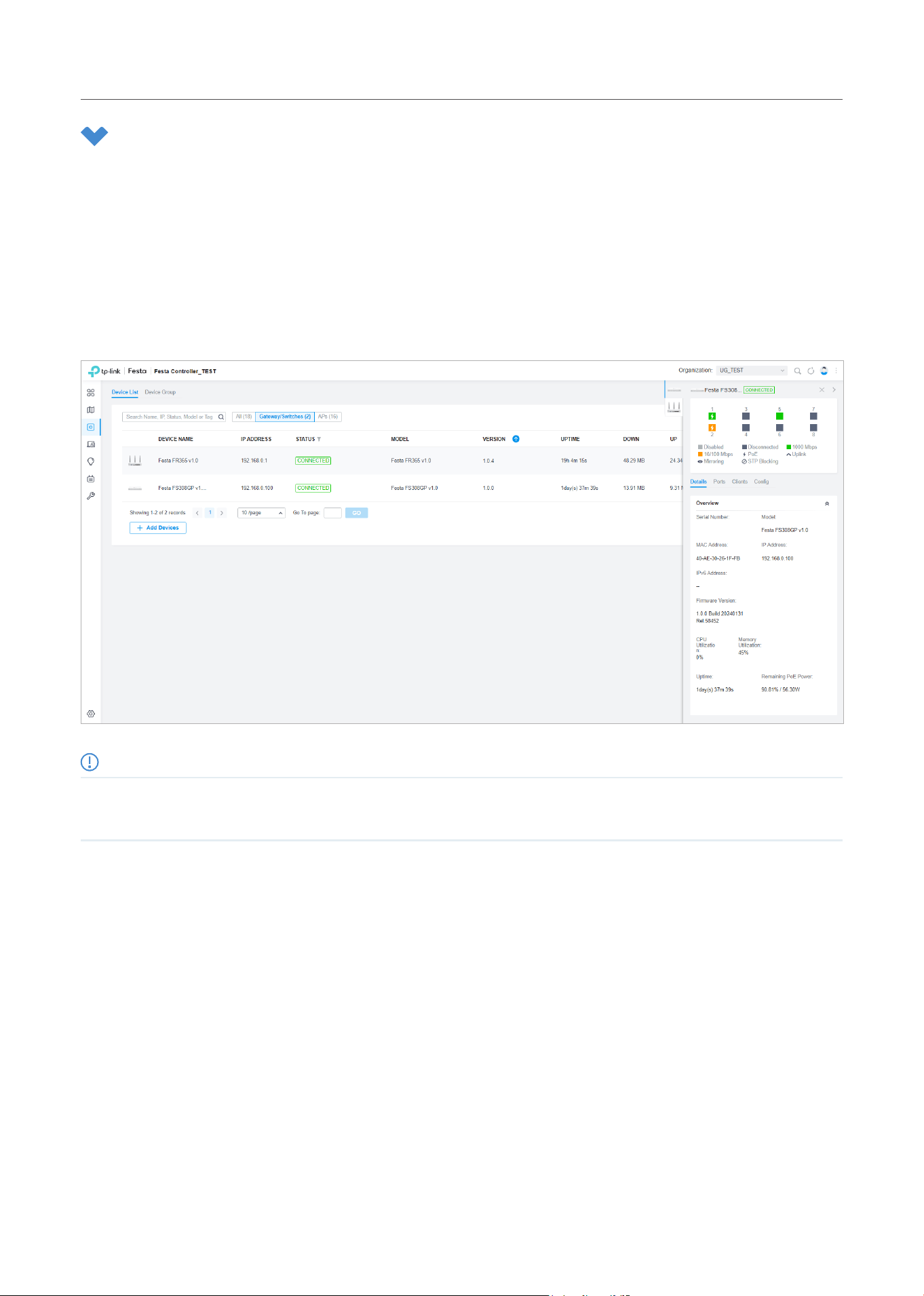924x1296 pixels.
Task: Select switch port 5 in port panel
Action: [x=779, y=416]
